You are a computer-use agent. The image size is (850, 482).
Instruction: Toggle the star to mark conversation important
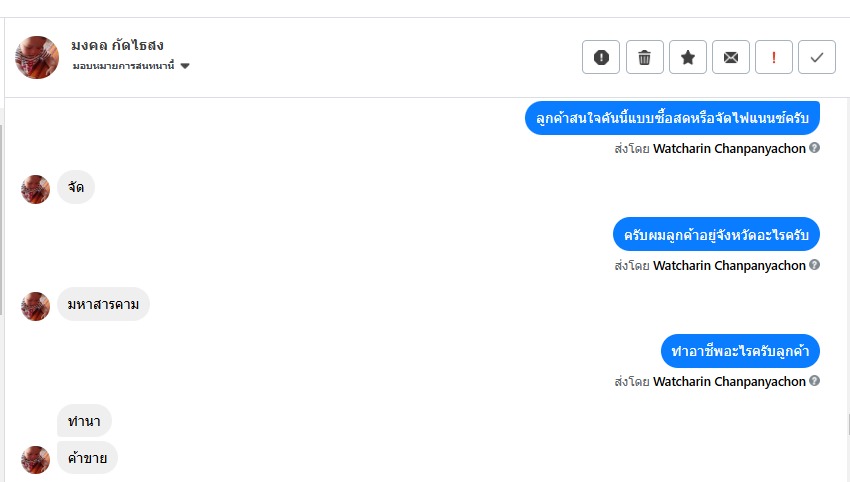pos(688,57)
